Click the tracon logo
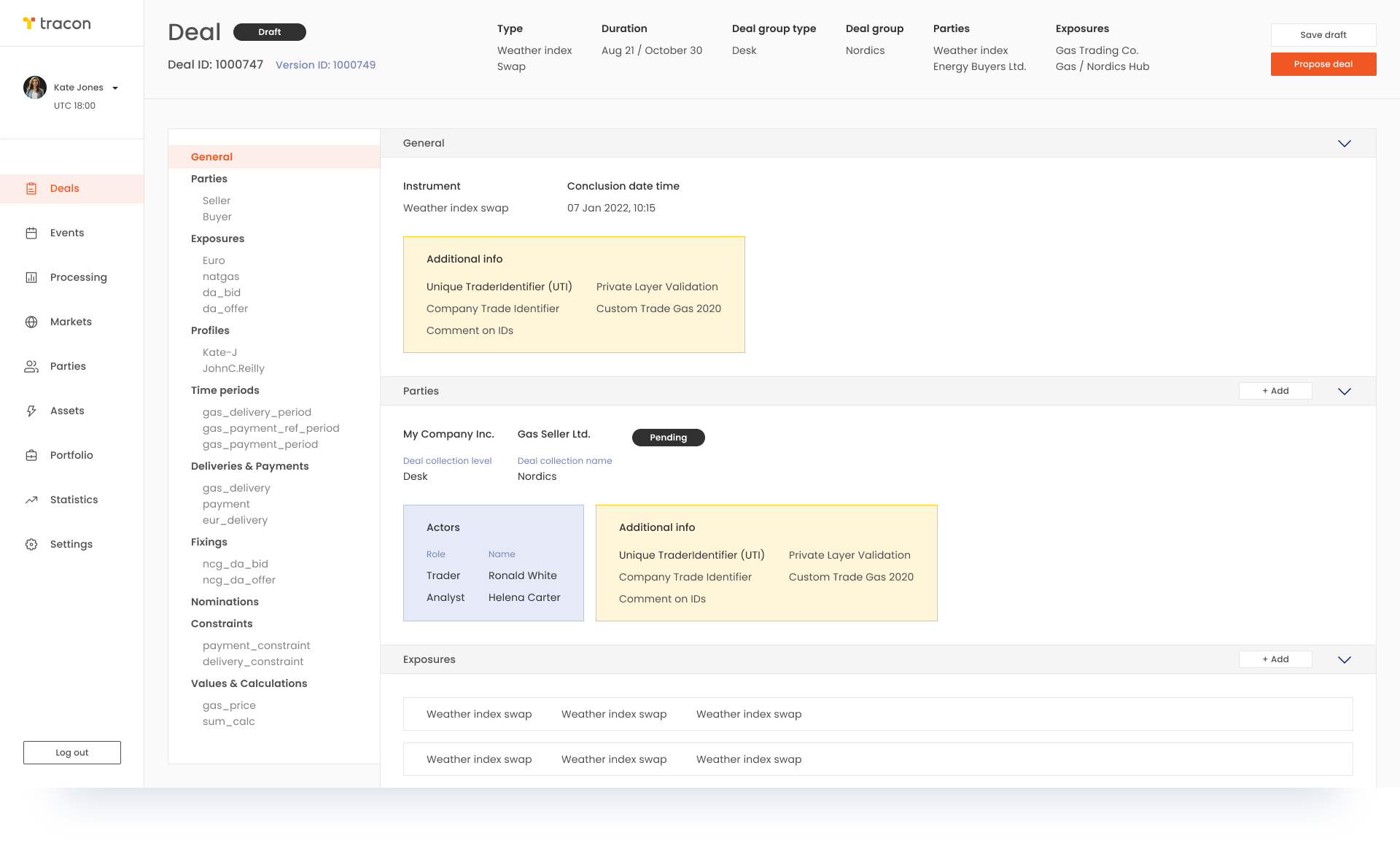1400x846 pixels. (x=57, y=24)
